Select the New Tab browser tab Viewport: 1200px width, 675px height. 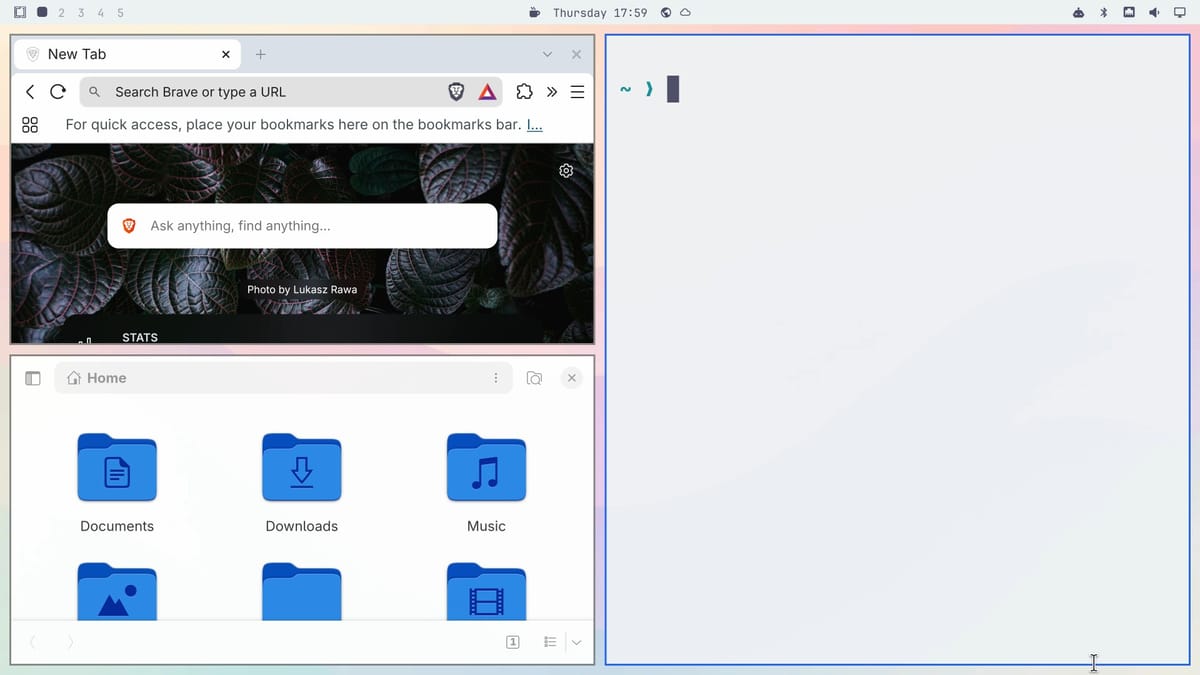[x=126, y=54]
